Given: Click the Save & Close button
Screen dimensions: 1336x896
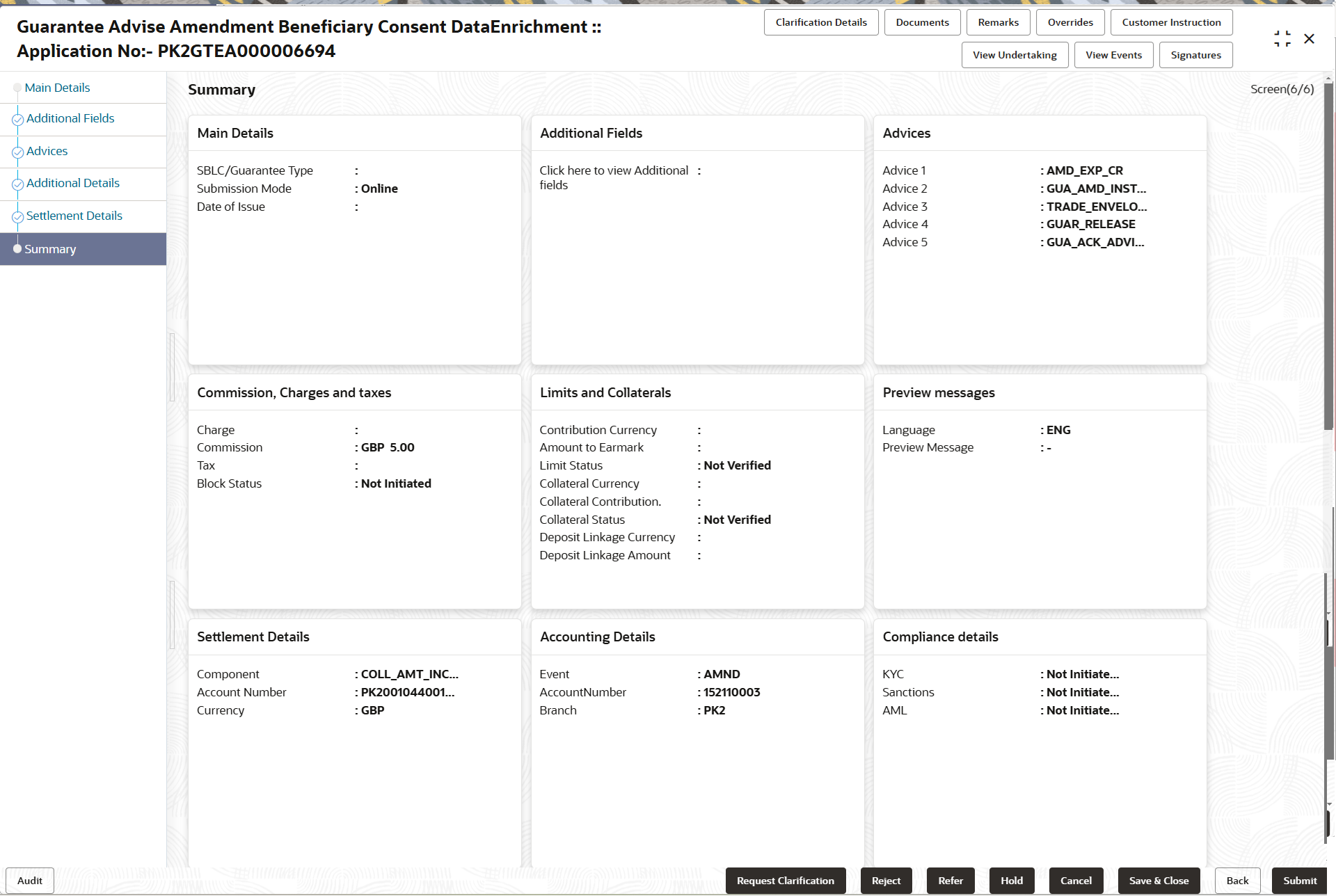Looking at the screenshot, I should coord(1159,881).
